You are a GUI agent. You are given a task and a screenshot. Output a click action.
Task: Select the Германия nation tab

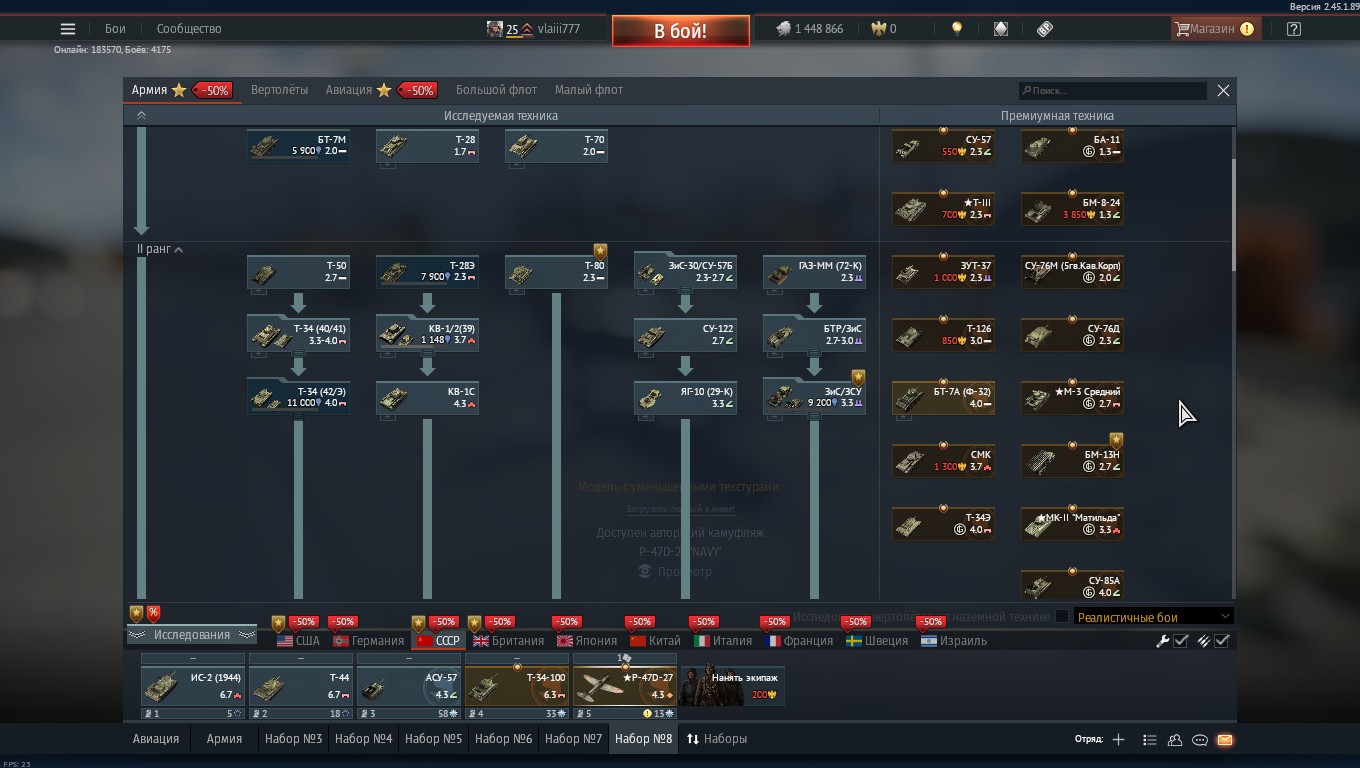tap(368, 641)
